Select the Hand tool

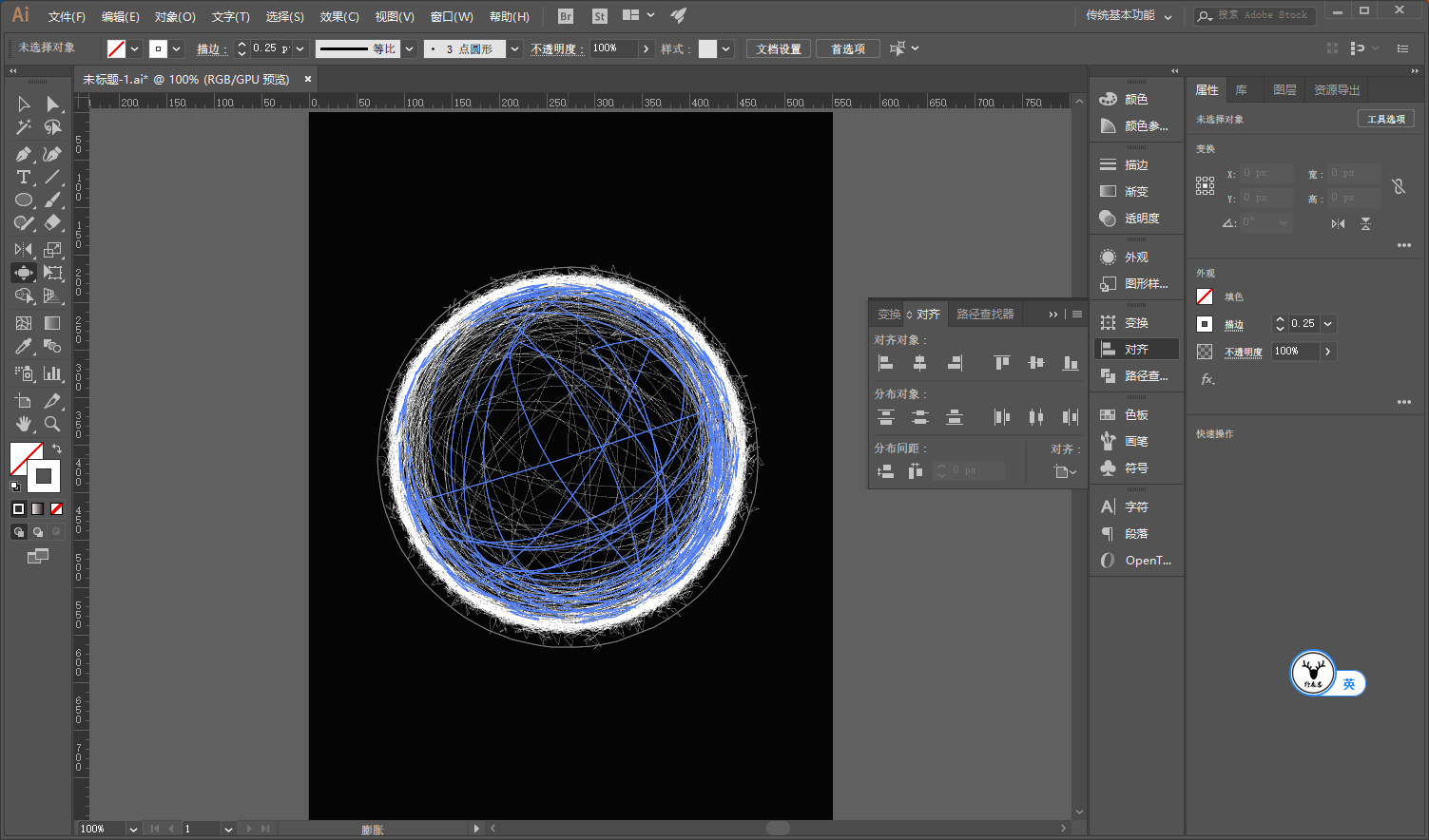(24, 424)
